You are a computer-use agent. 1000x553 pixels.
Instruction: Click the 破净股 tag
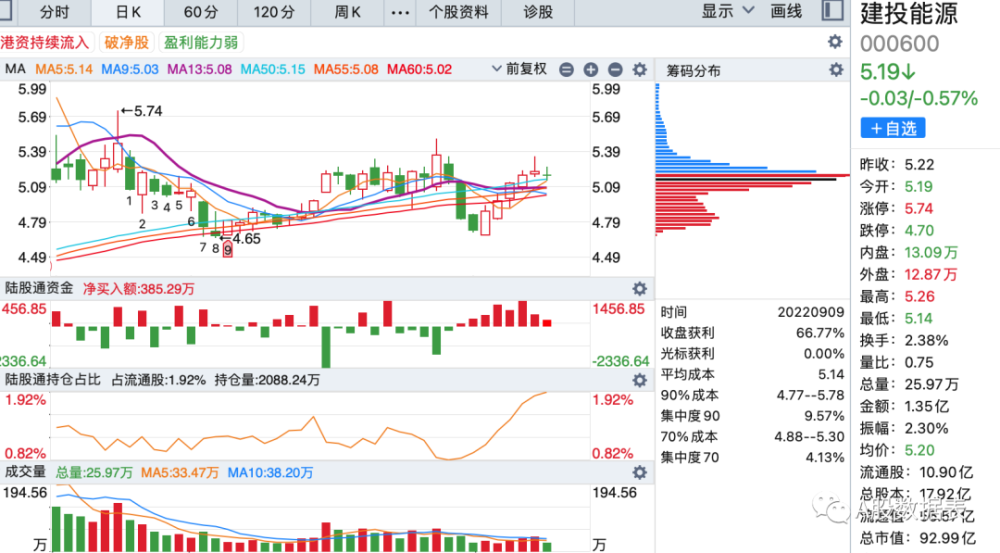click(x=126, y=42)
